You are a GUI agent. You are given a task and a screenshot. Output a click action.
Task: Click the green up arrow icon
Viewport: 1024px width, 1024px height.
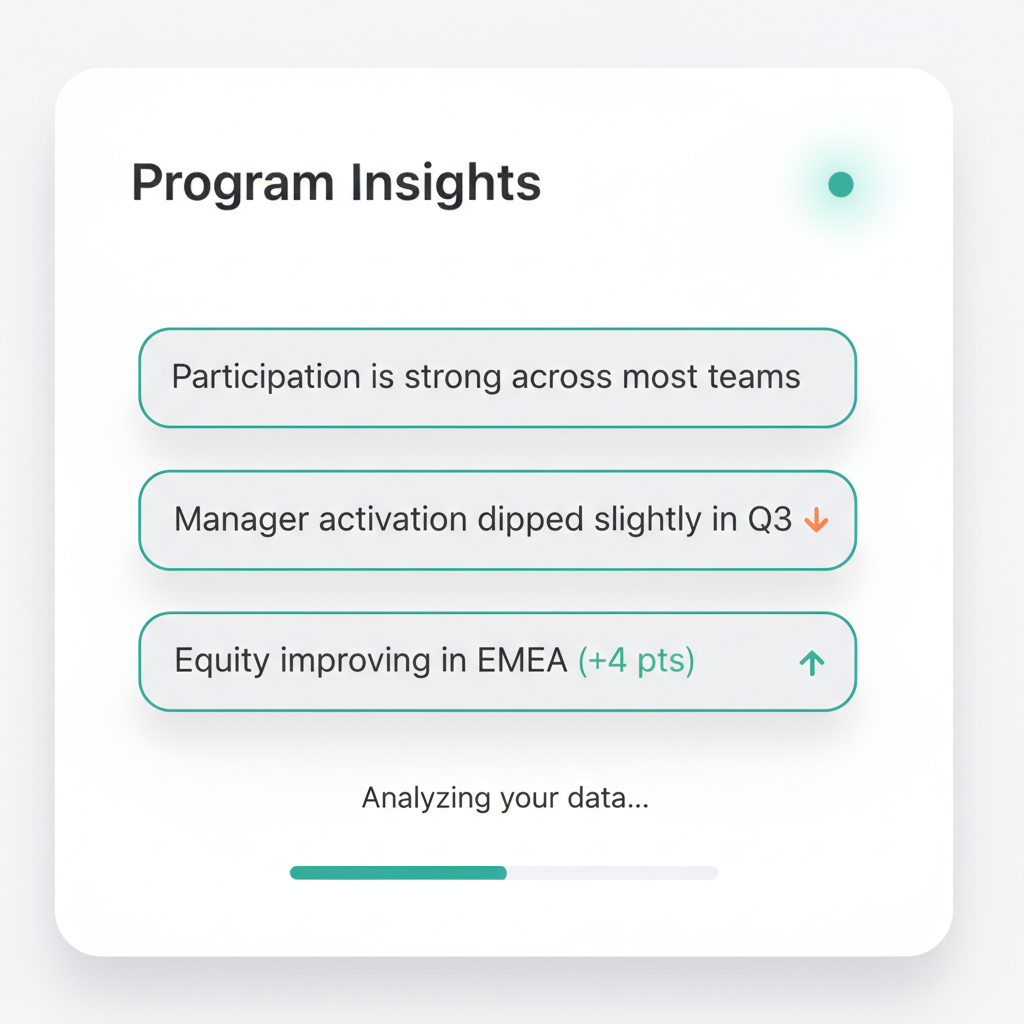pos(812,662)
